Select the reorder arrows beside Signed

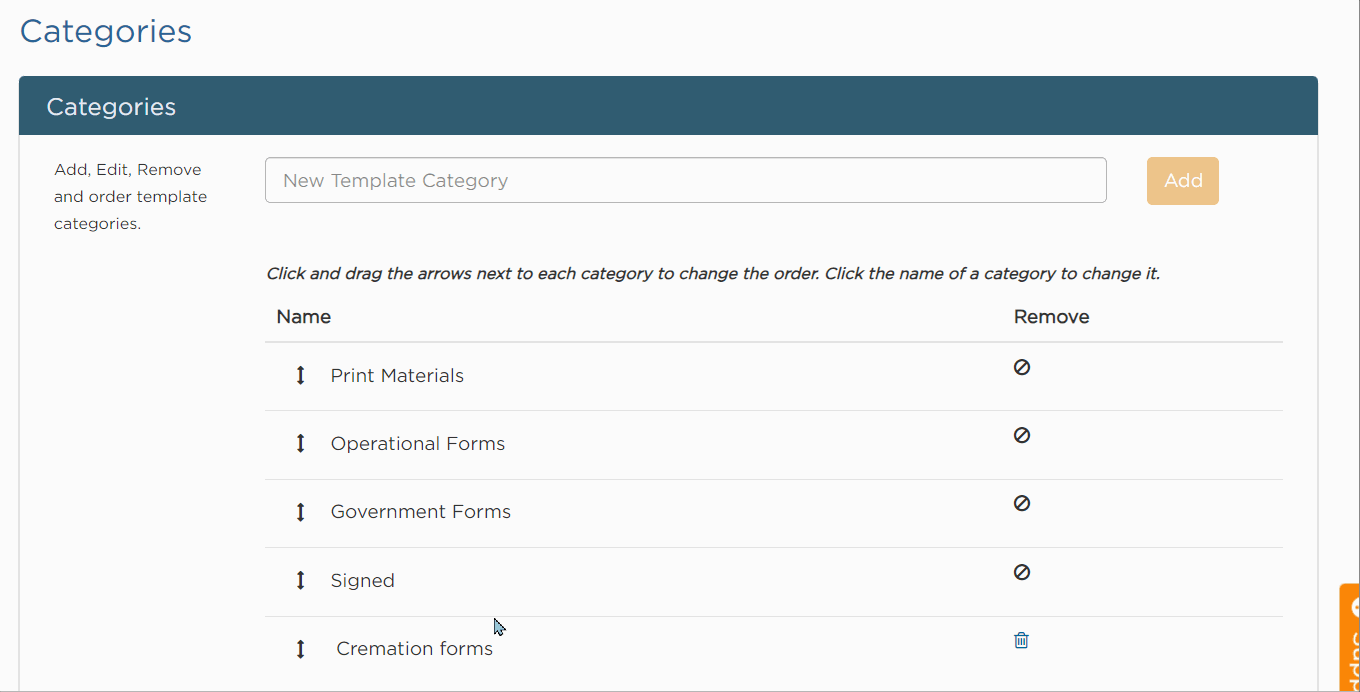[x=300, y=580]
